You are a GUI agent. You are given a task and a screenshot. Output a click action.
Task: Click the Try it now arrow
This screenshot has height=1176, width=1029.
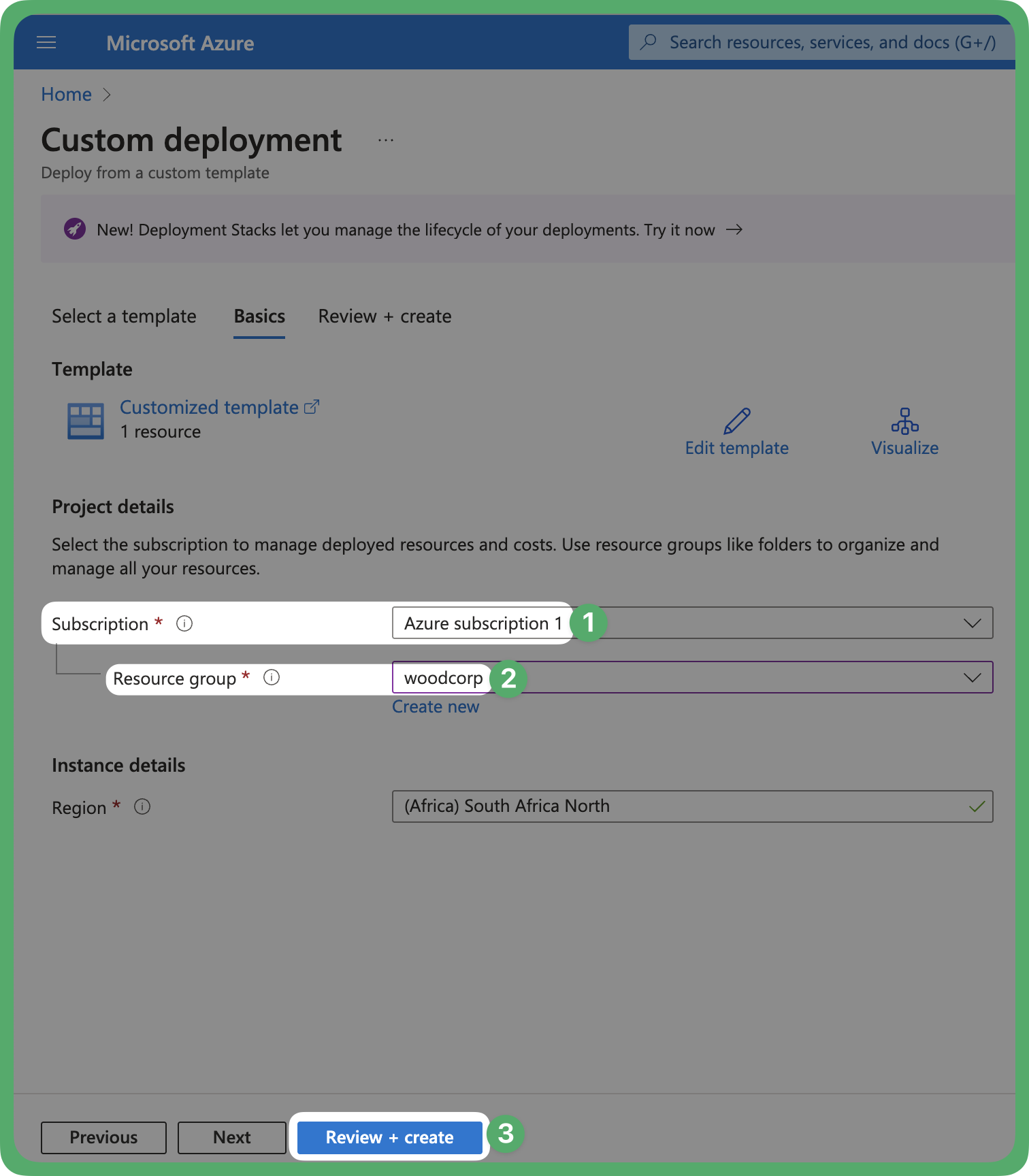click(x=734, y=229)
